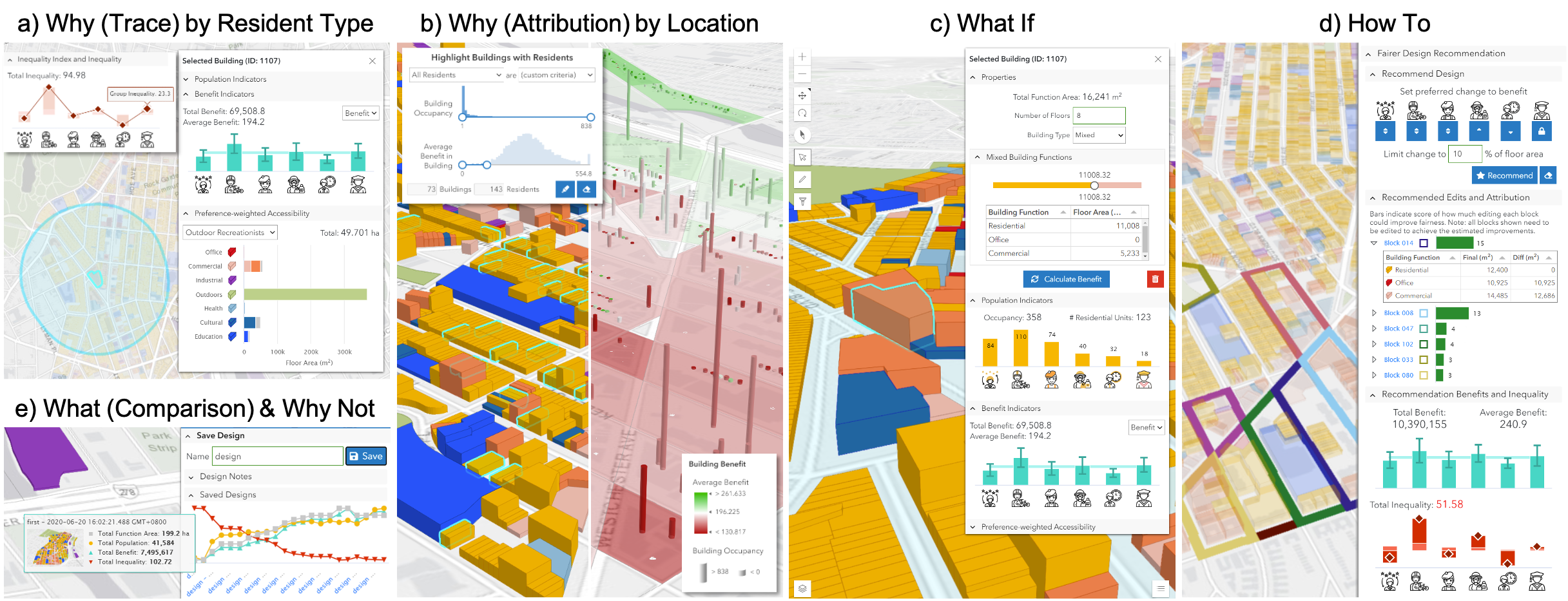Toggle the Block 014 checkbox
This screenshot has height=601, width=1568.
tap(1424, 243)
